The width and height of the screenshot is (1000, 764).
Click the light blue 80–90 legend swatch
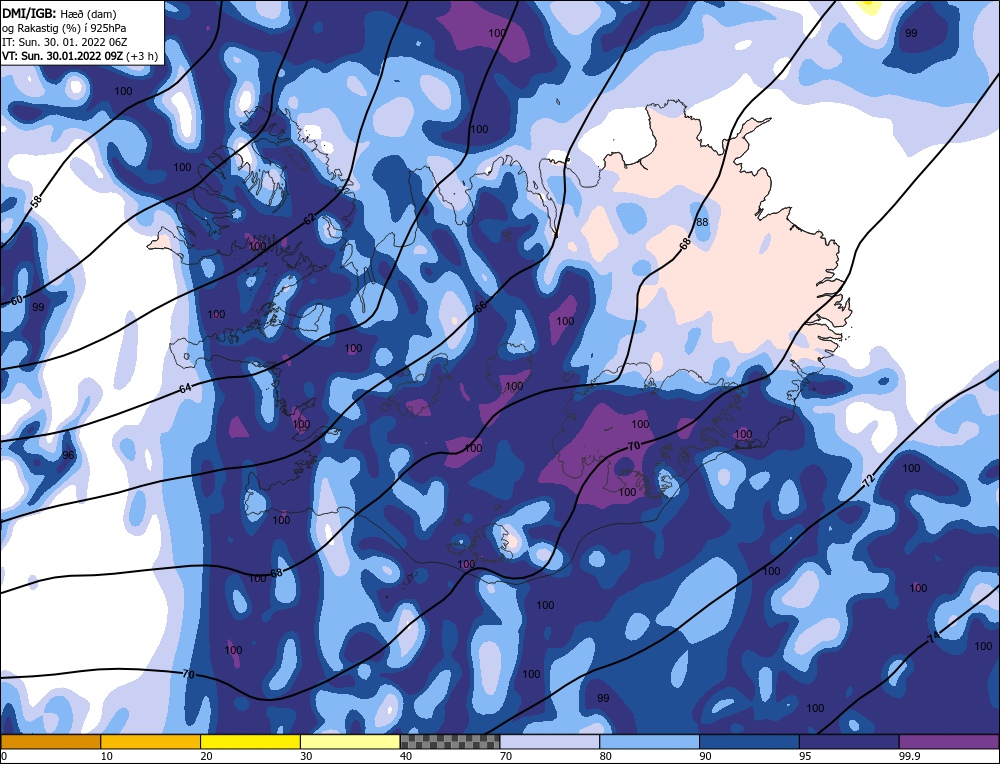tap(649, 741)
